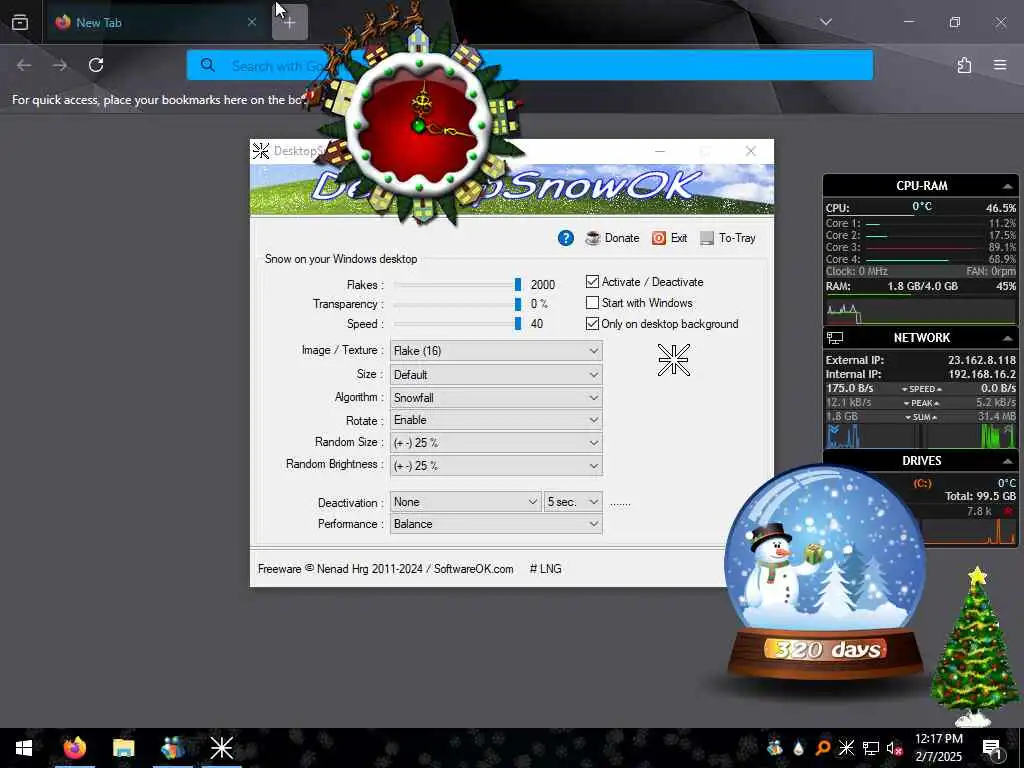This screenshot has height=768, width=1024.
Task: Click the snow globe 320 days gadget
Action: coord(824,571)
